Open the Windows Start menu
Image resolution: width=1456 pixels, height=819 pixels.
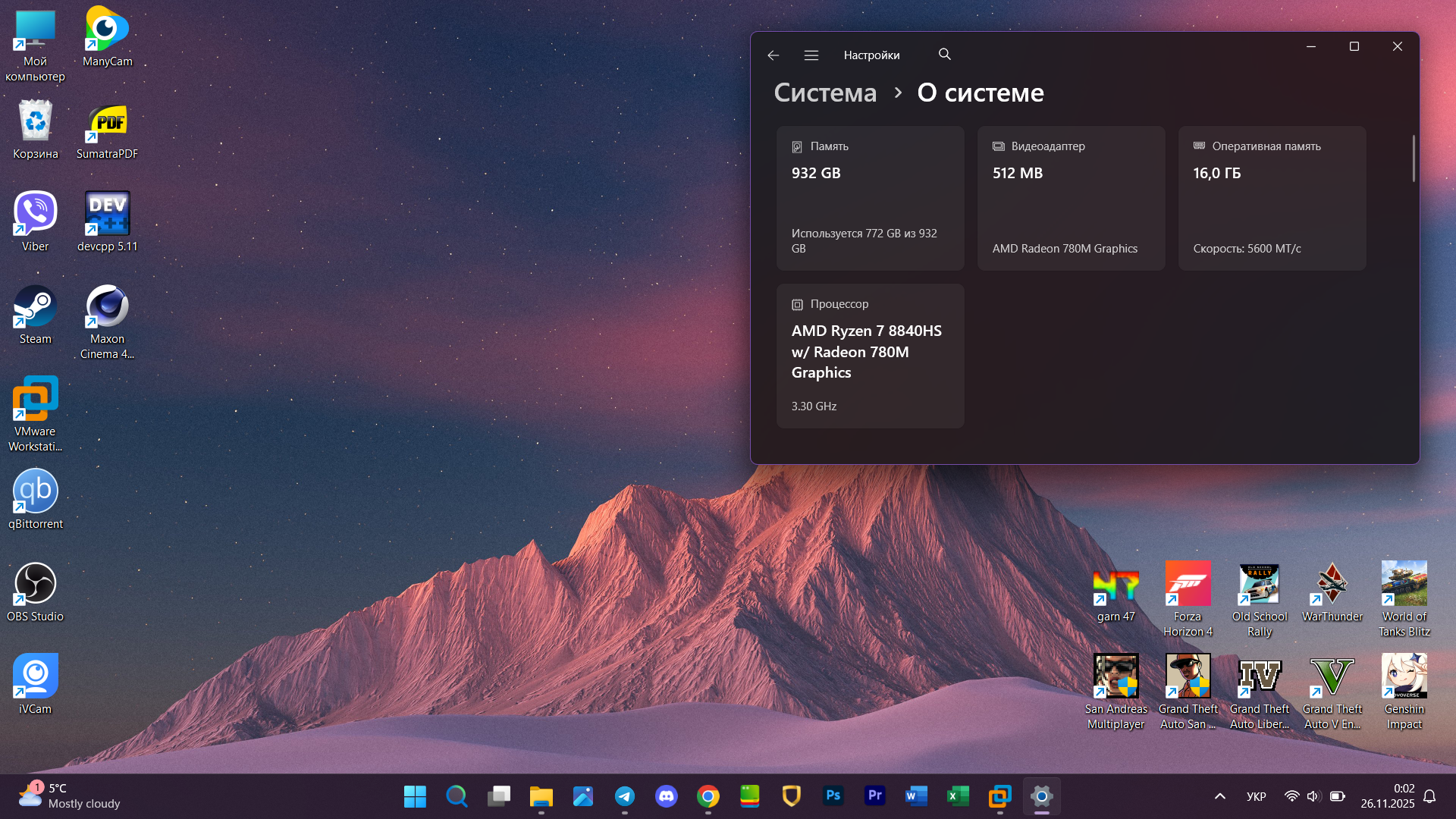click(415, 796)
